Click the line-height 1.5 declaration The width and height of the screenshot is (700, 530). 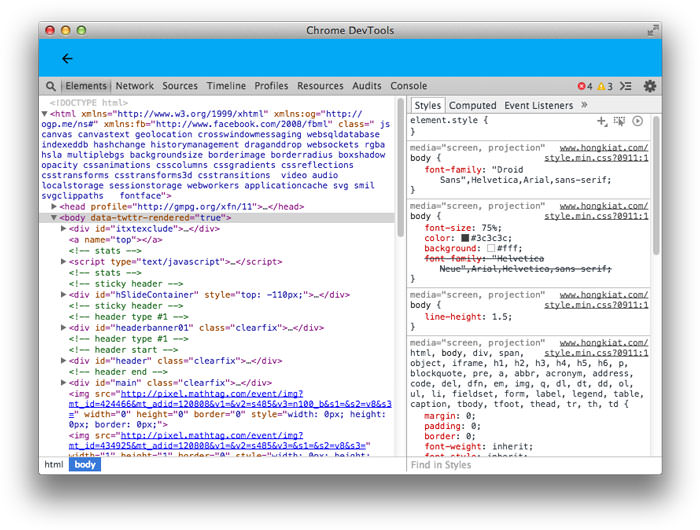click(x=468, y=317)
